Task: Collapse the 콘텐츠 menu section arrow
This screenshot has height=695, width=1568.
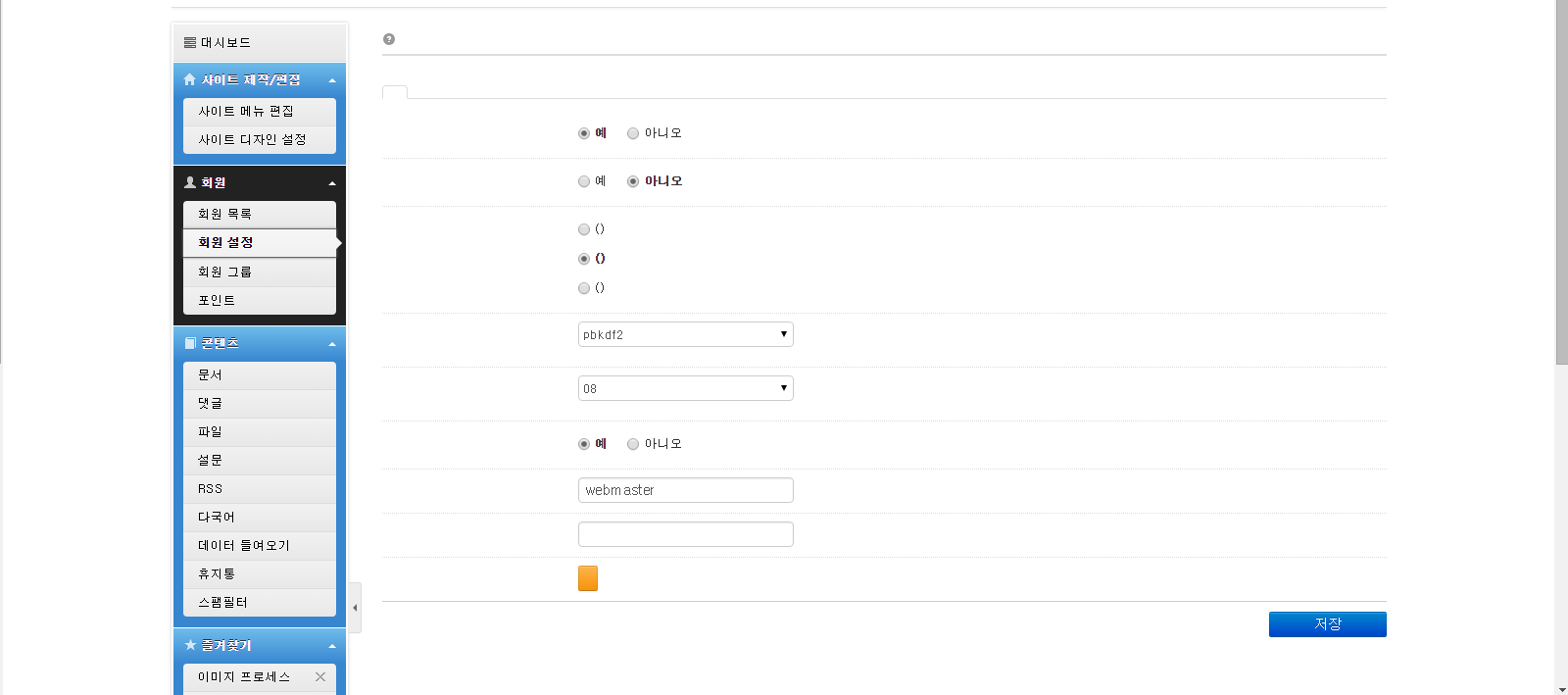Action: click(332, 344)
